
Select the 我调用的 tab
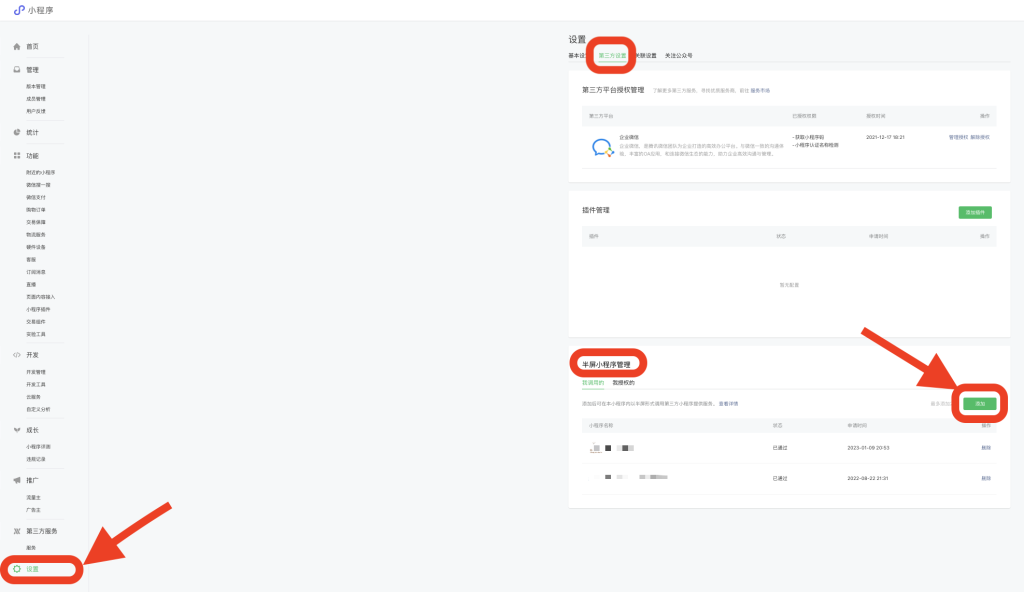(593, 383)
